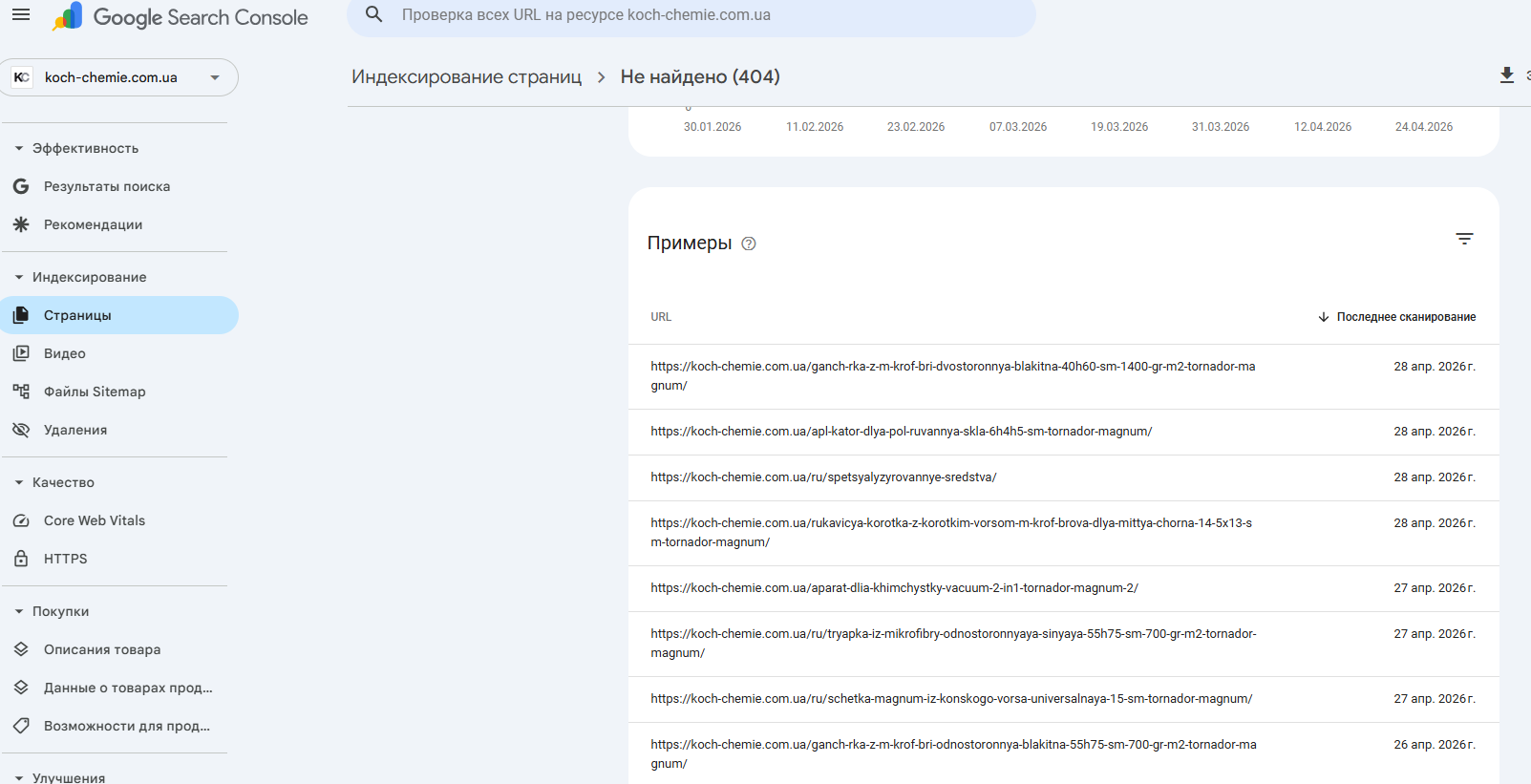This screenshot has width=1531, height=784.
Task: Click the Страницы pages icon
Action: pos(21,315)
